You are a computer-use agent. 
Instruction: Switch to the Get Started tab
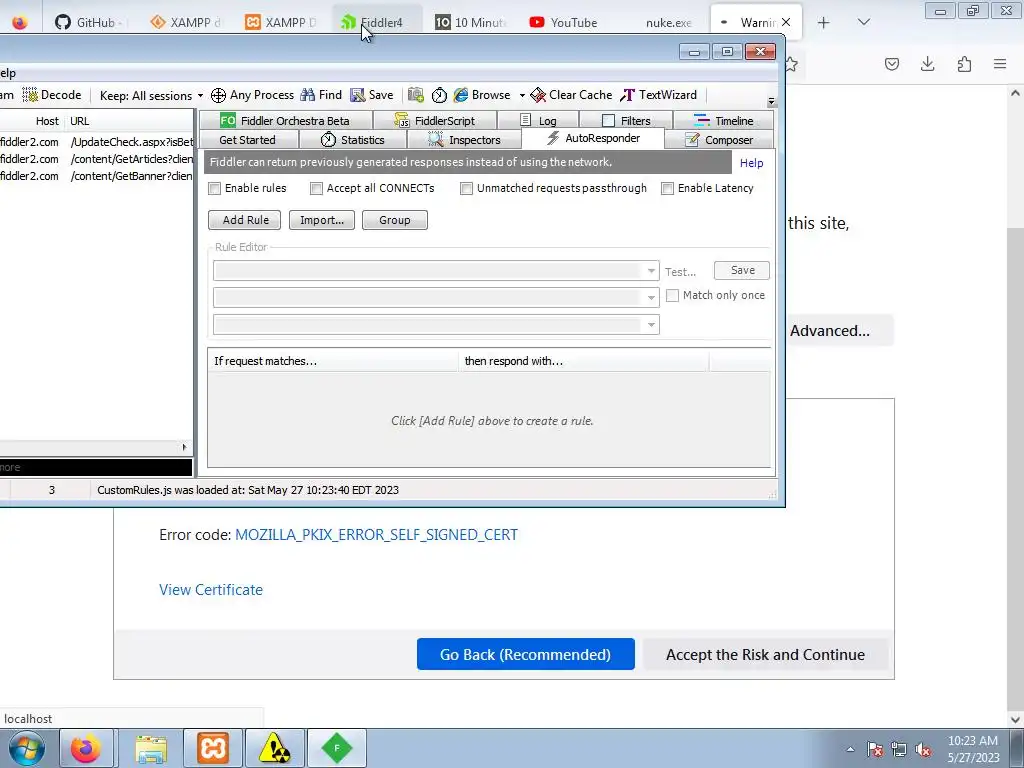click(248, 140)
